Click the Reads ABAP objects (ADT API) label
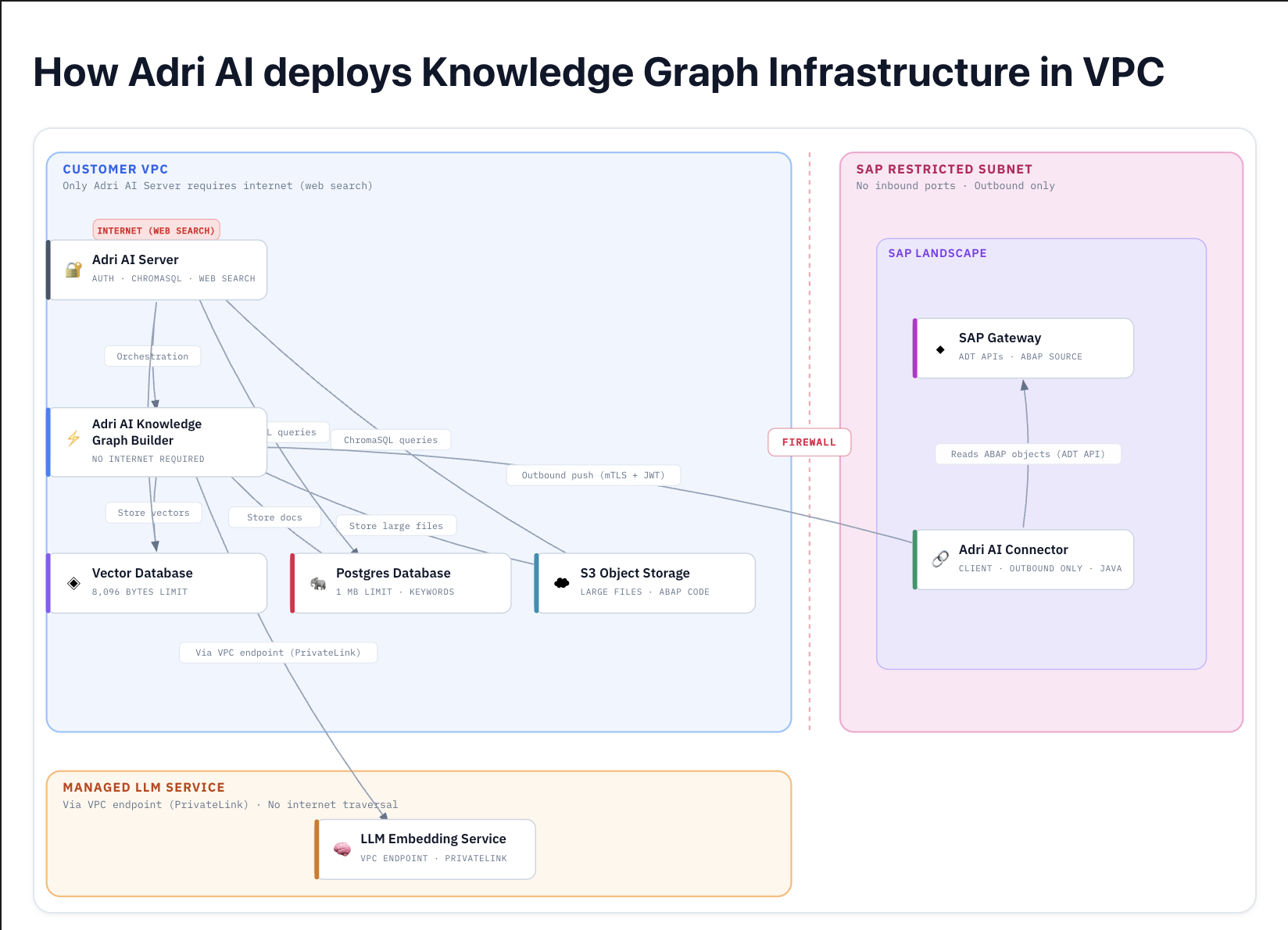 pos(1028,454)
